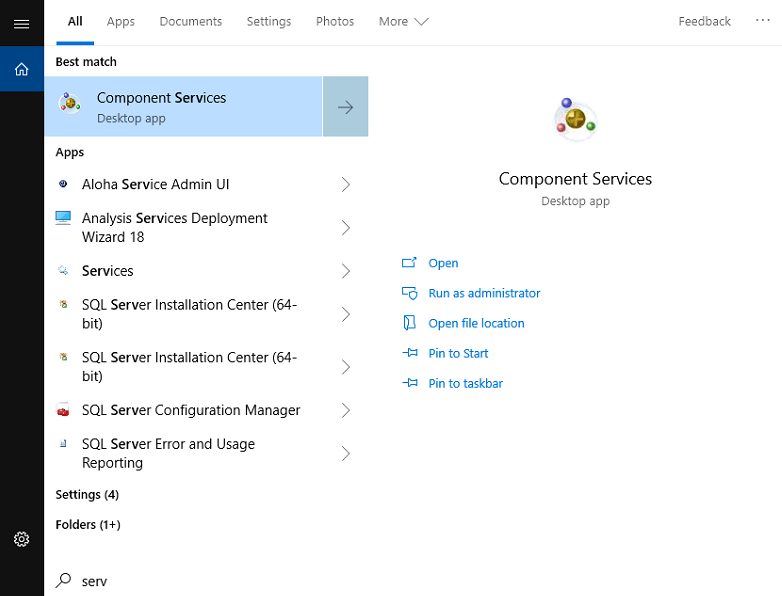Click the SQL Server Configuration Manager icon
Image resolution: width=782 pixels, height=596 pixels.
(x=63, y=409)
